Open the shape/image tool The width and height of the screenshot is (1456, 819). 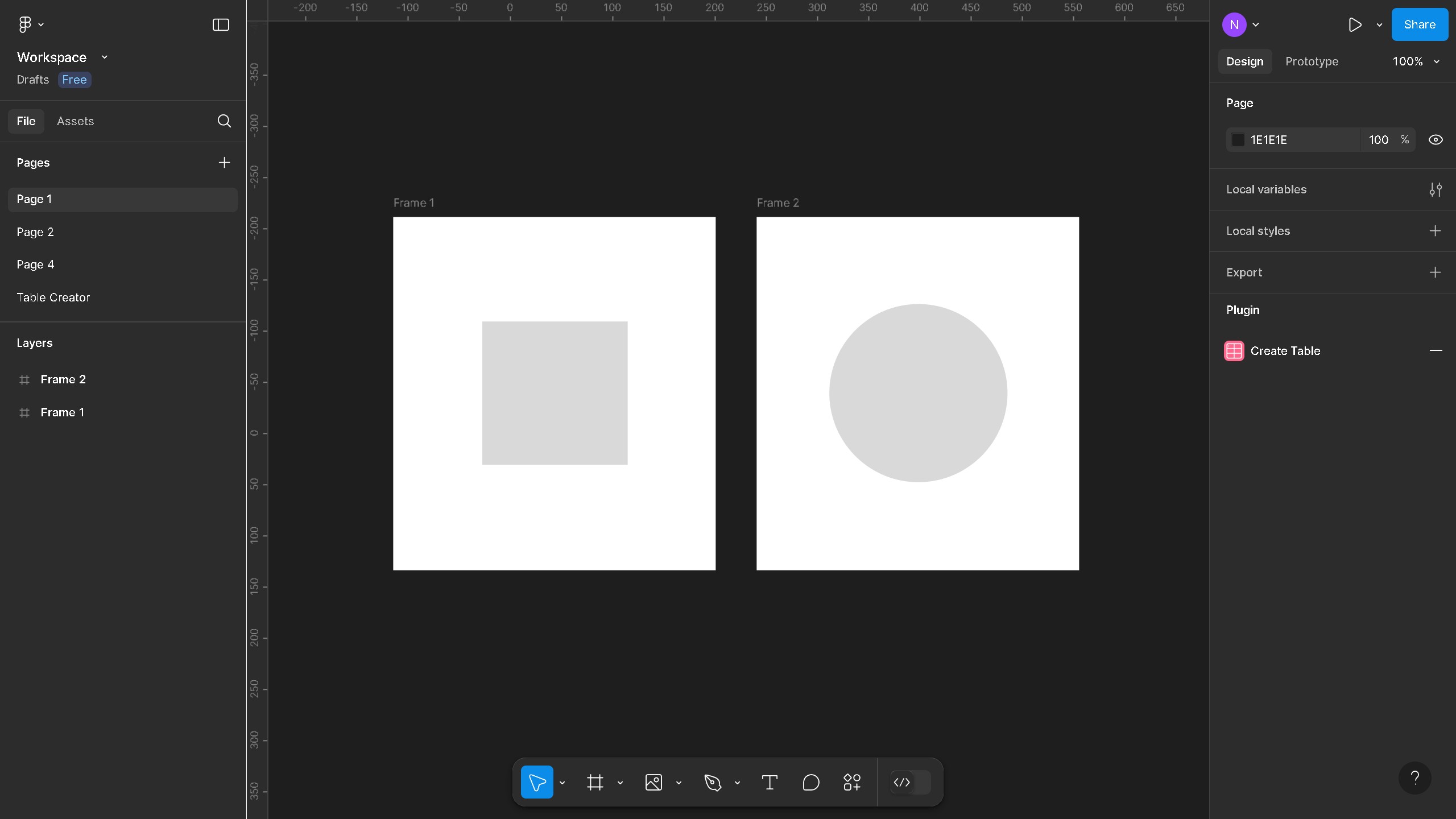(x=653, y=782)
